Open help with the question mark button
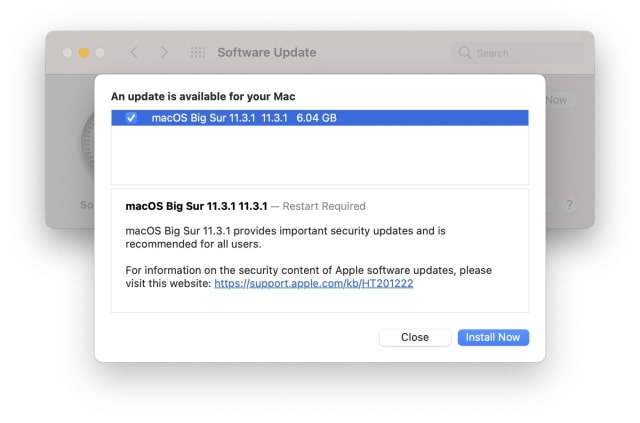 coord(569,204)
